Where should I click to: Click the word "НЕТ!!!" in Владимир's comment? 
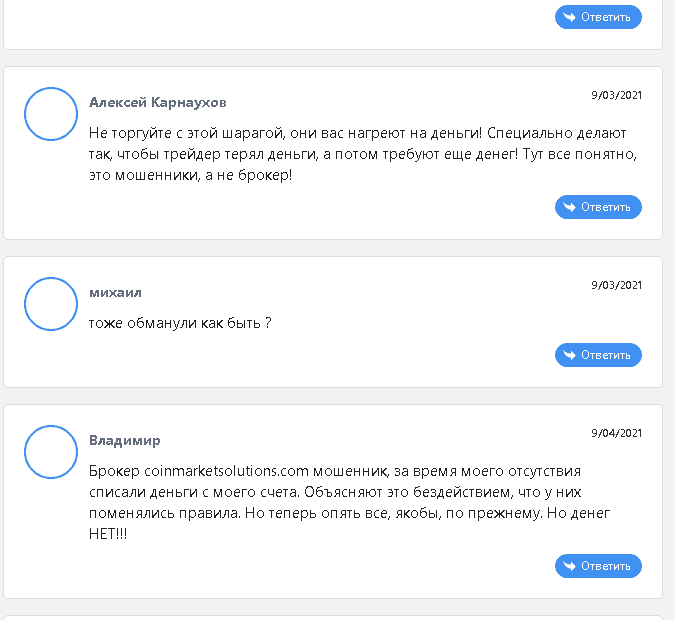click(108, 534)
